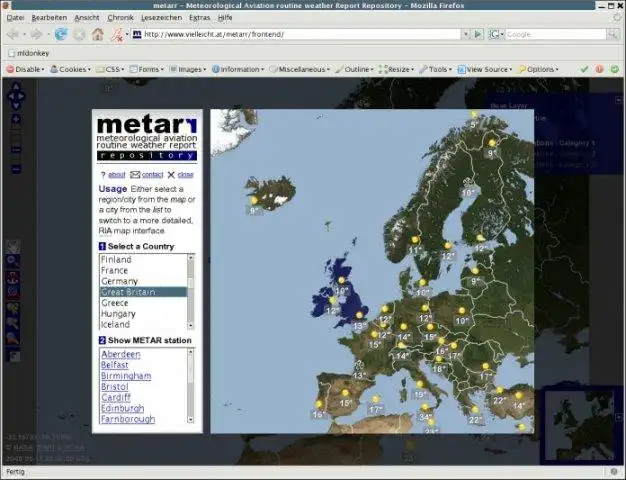
Task: Click the Go arrow beside the address bar
Action: (478, 34)
